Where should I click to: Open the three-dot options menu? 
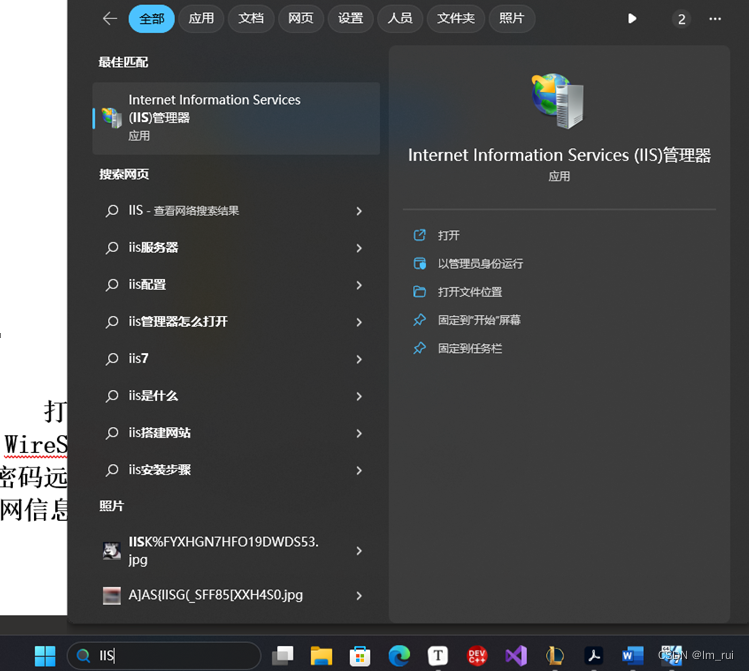(715, 19)
